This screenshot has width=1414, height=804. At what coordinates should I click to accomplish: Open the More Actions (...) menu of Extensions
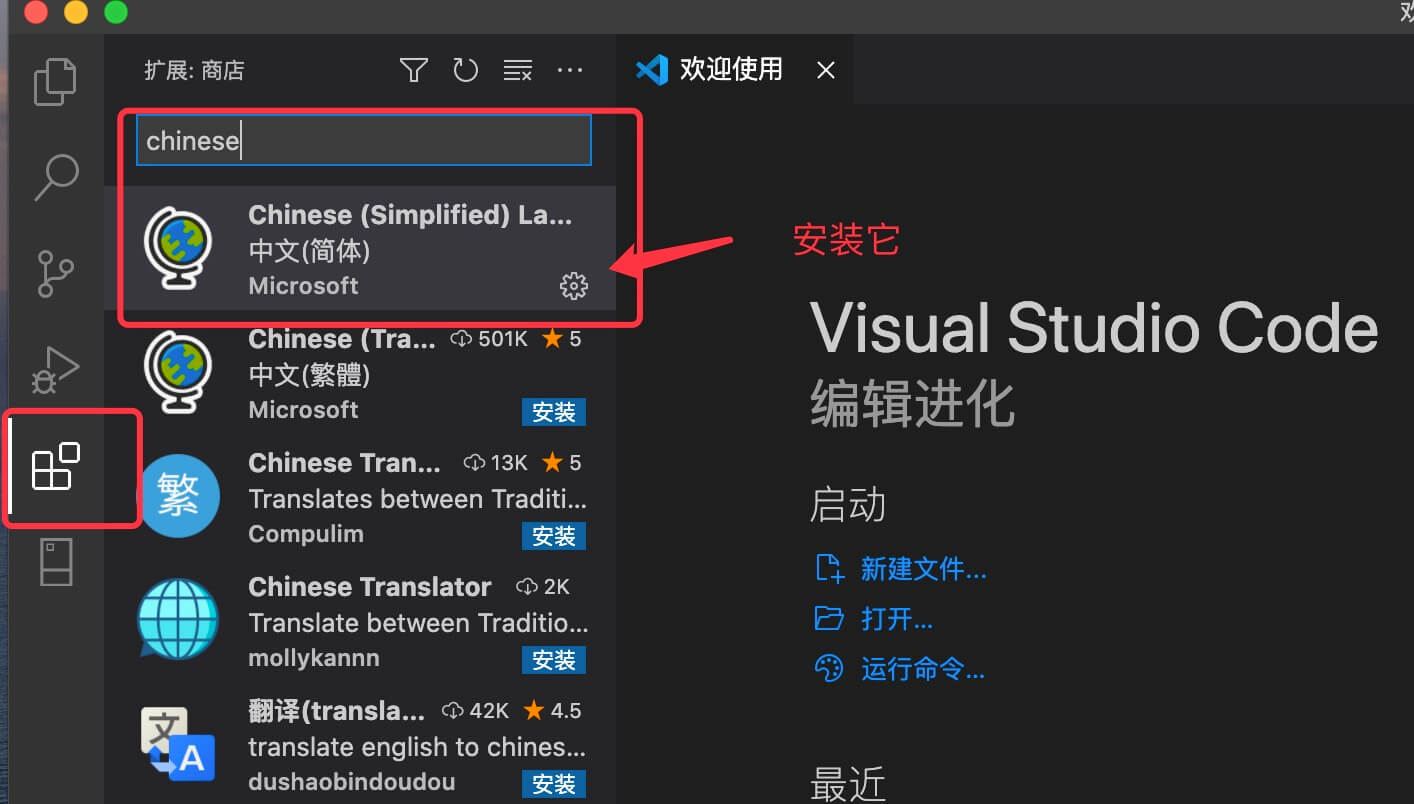[x=570, y=70]
